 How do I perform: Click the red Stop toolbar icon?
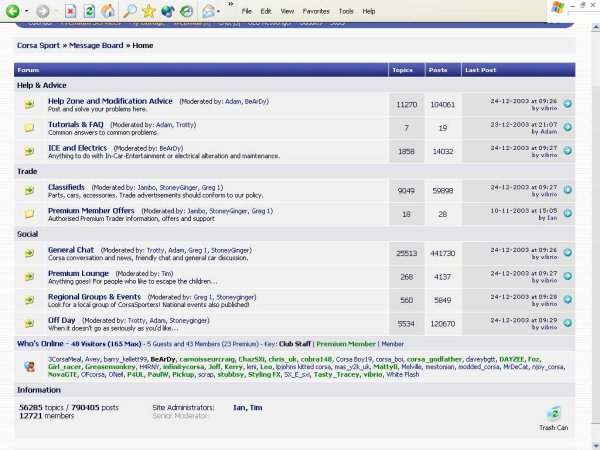pos(70,11)
